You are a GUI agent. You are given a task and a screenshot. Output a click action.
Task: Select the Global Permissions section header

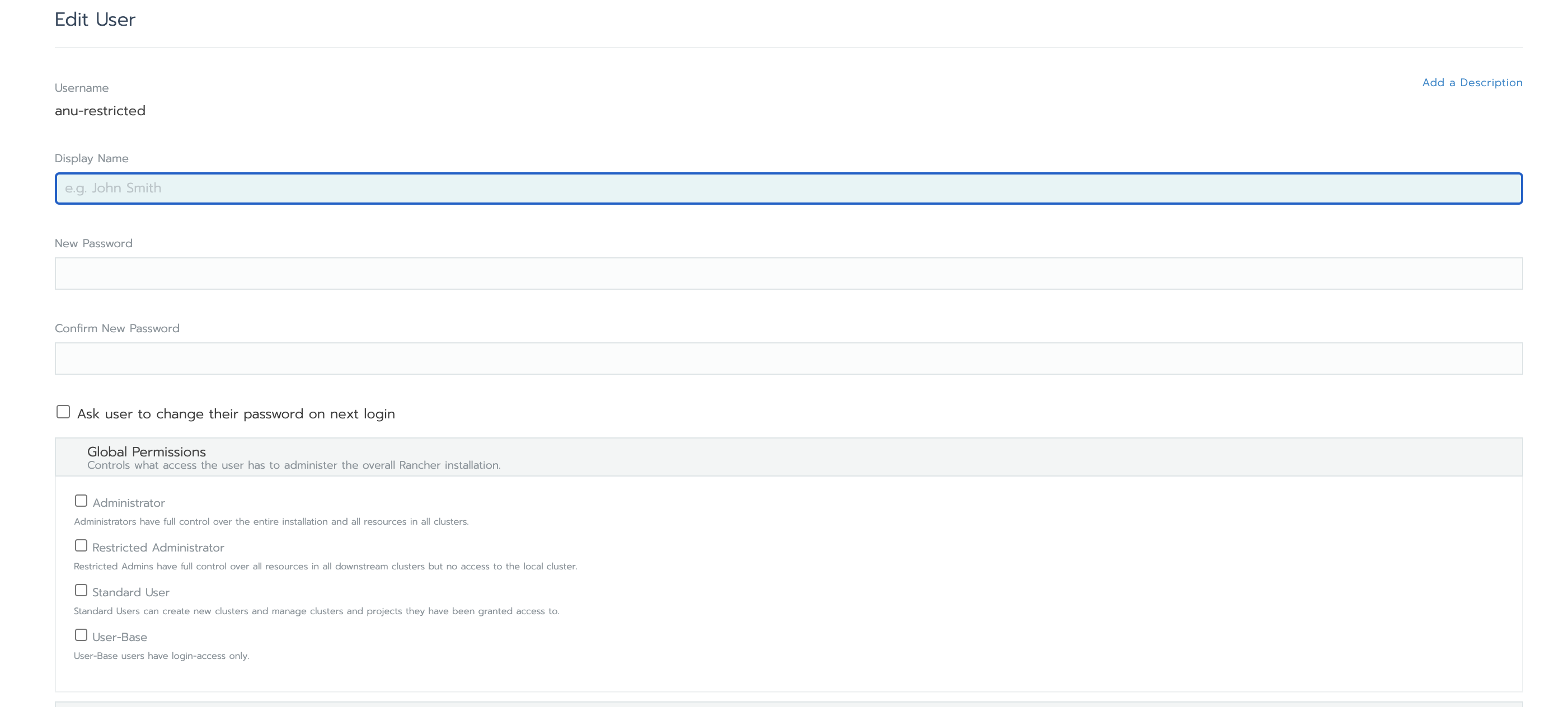[x=147, y=451]
